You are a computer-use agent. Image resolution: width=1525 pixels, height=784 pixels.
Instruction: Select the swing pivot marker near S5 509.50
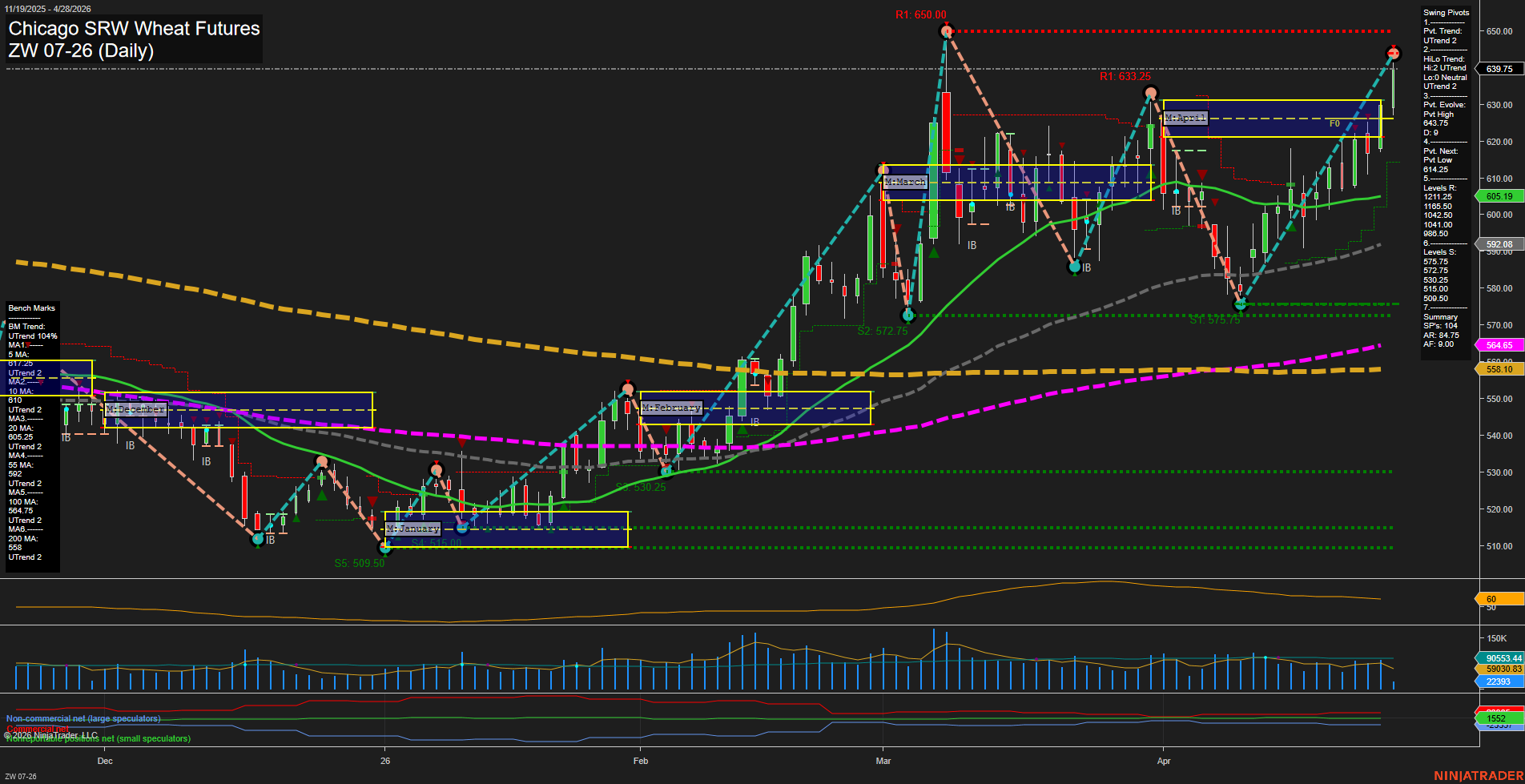click(x=385, y=549)
